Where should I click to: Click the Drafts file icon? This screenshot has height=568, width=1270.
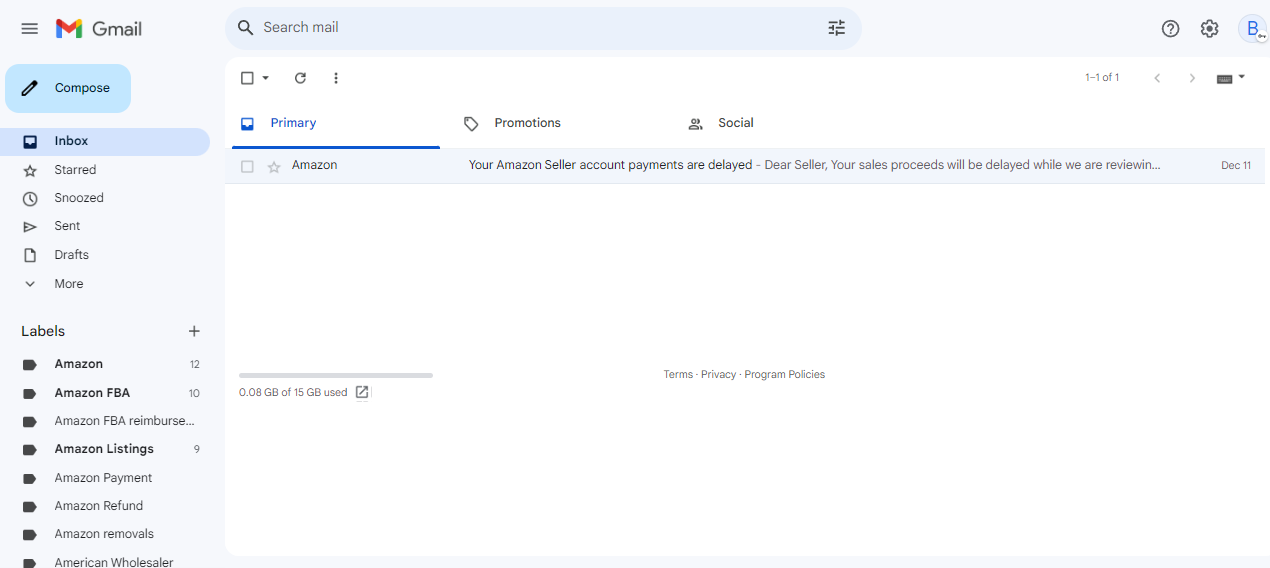pyautogui.click(x=30, y=255)
